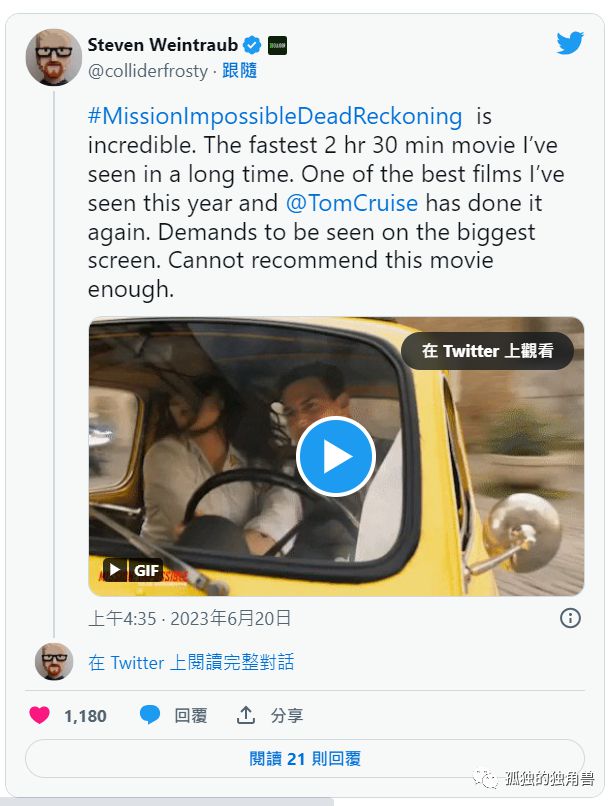Viewport: 614px width, 806px height.
Task: Click the Twitter bird logo
Action: [x=570, y=43]
